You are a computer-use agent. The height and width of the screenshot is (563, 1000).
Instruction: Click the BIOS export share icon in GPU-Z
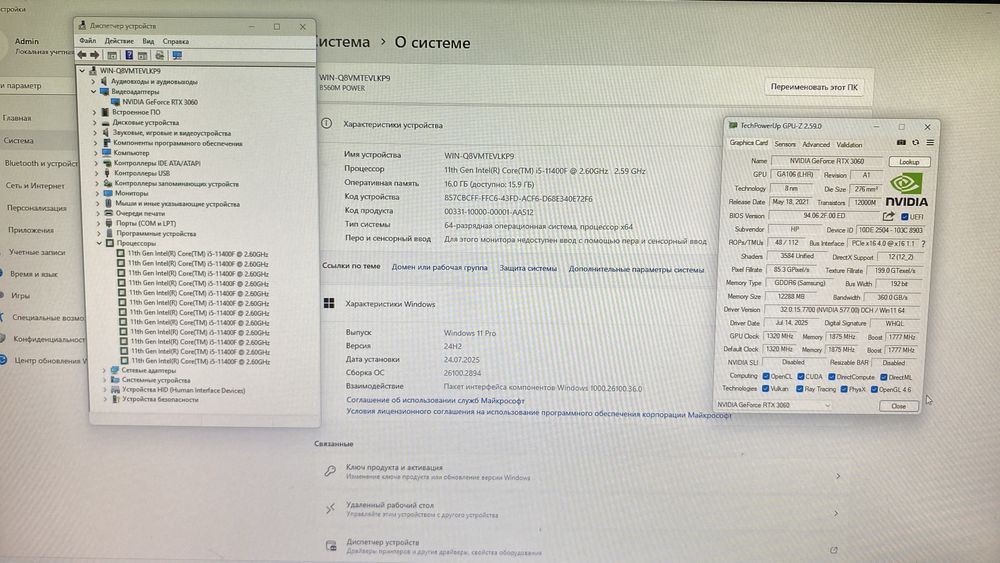[x=888, y=216]
